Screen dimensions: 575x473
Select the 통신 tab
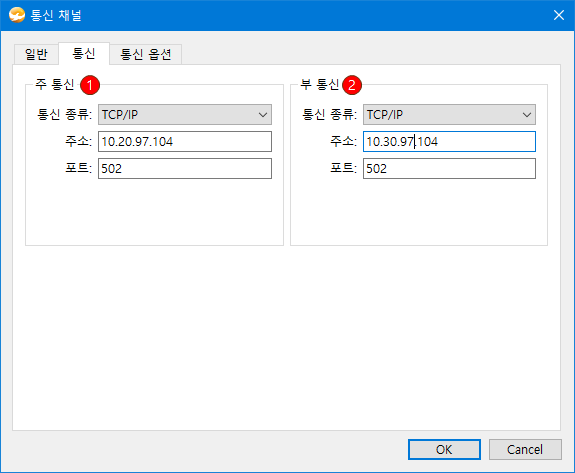click(84, 54)
